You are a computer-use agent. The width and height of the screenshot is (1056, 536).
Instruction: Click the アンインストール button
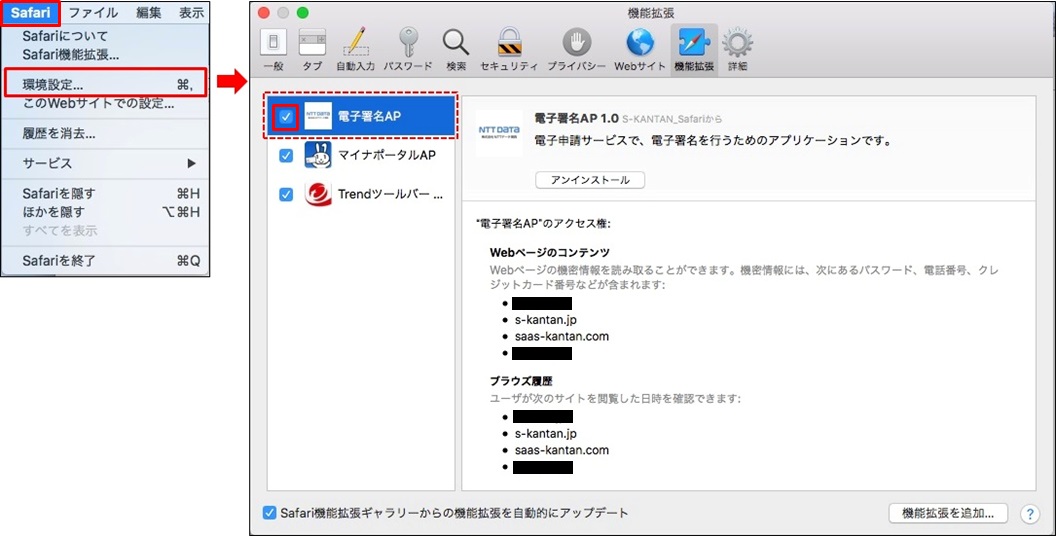click(590, 180)
